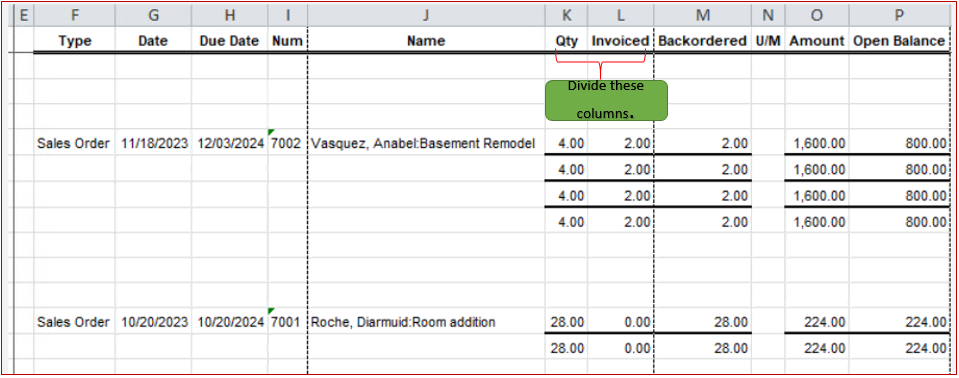
Task: Select 4.00 Qty in Vasquez row
Action: [x=566, y=143]
